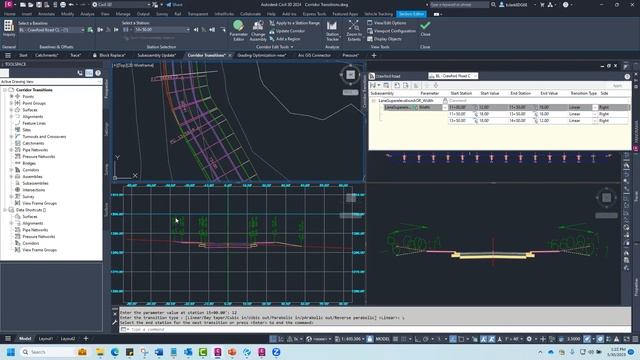Click View/Edit Options button
This screenshot has width=640, height=360.
387,23
